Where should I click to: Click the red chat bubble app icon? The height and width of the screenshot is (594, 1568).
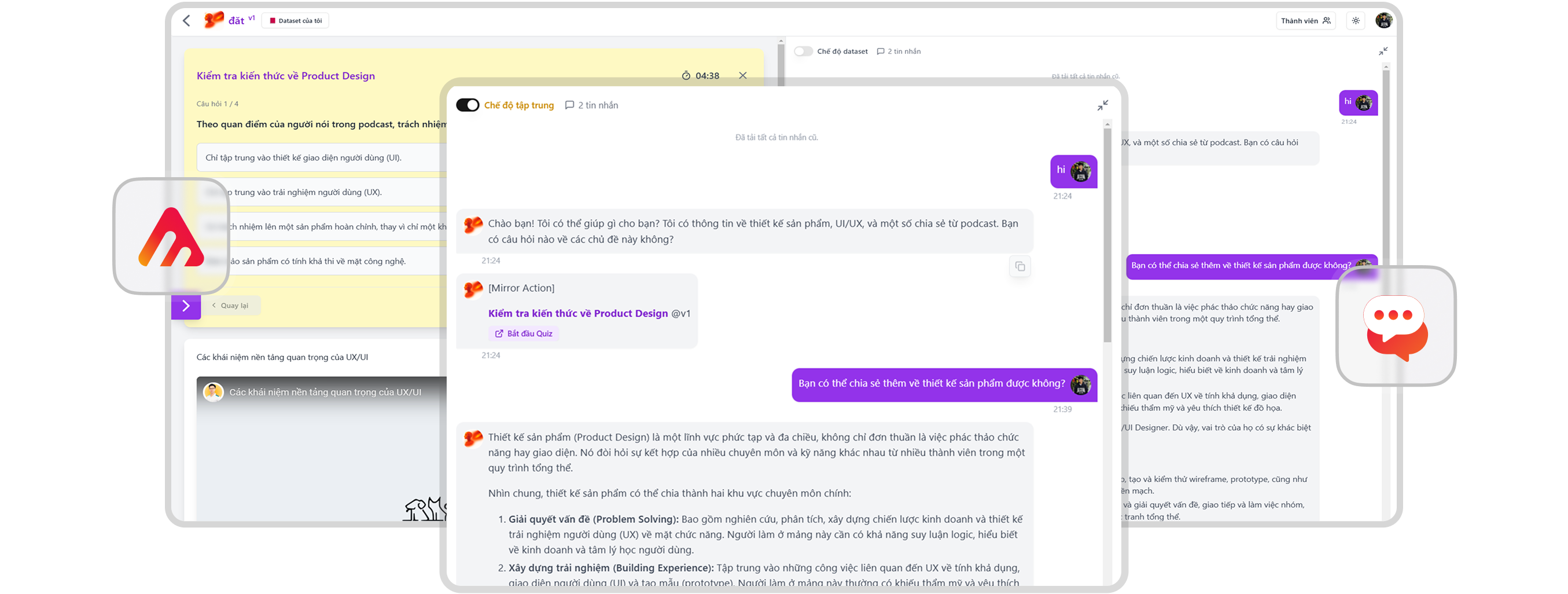(1395, 327)
